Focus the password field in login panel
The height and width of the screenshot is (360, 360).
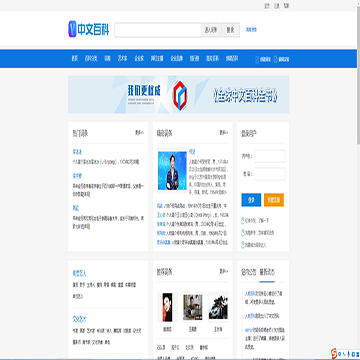(x=270, y=174)
